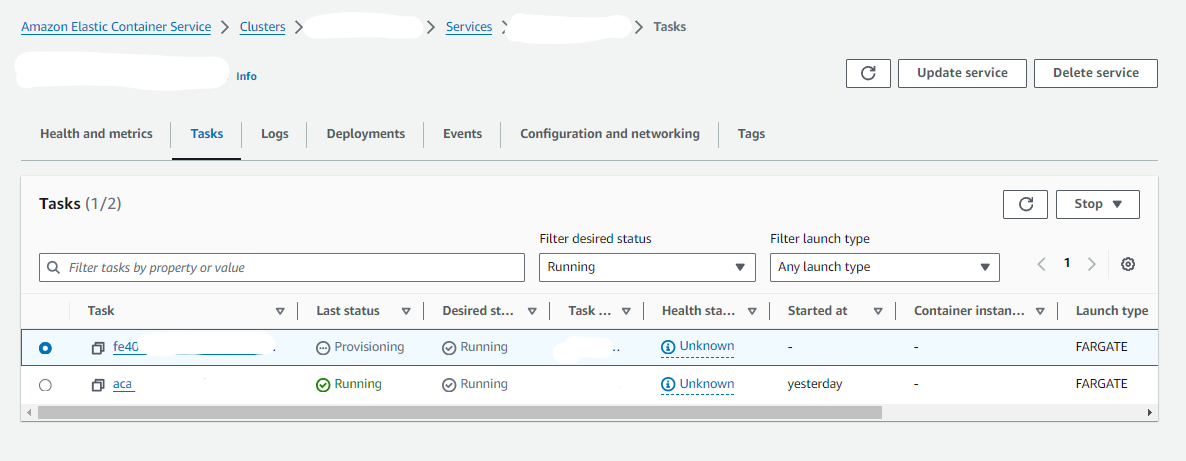Click the Unknown health info icon for Provisioning task

point(668,347)
